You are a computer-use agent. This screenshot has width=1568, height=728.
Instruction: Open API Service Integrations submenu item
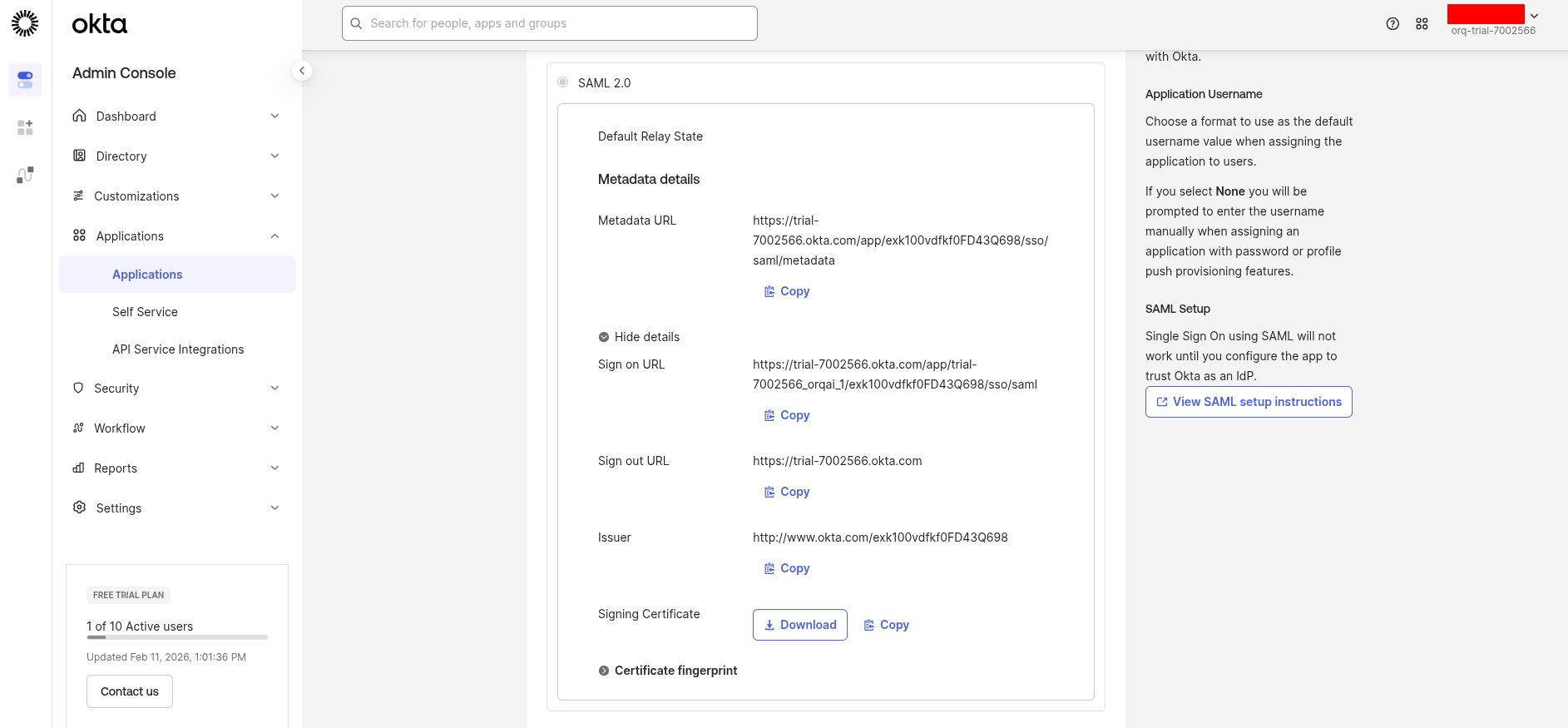click(177, 349)
